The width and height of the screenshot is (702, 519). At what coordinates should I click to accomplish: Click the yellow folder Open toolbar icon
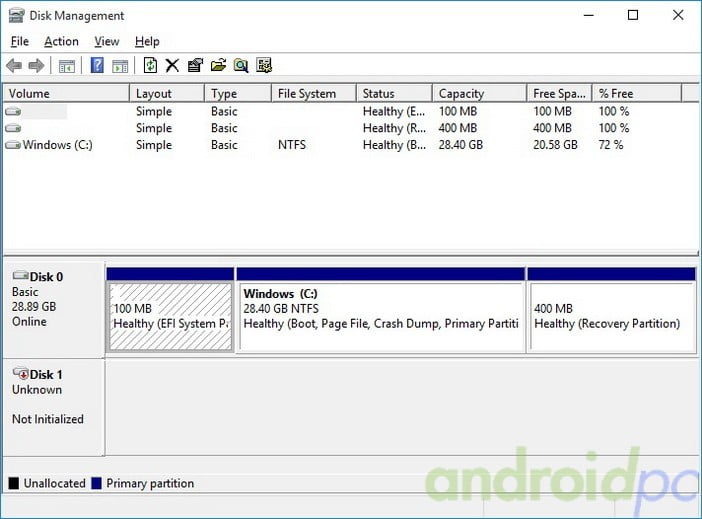(x=218, y=66)
